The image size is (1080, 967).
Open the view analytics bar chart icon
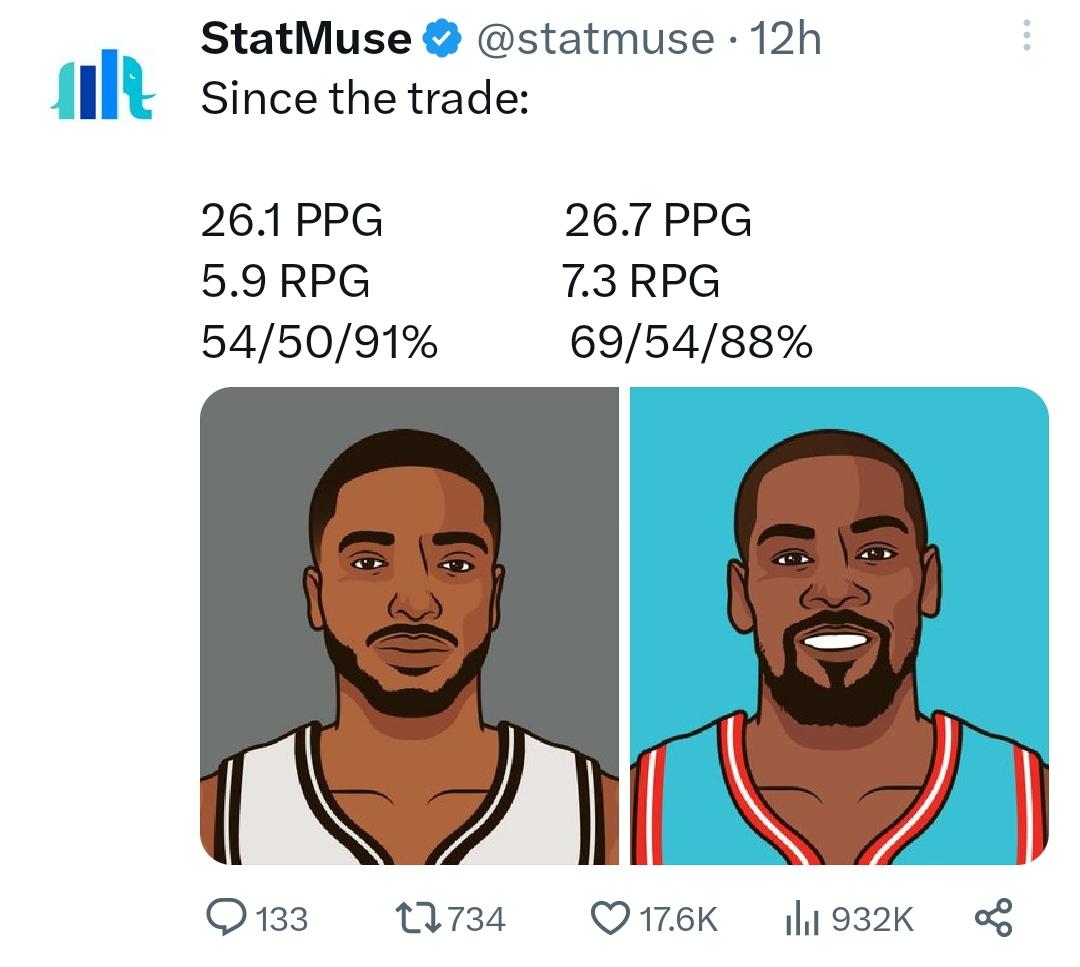(x=802, y=917)
